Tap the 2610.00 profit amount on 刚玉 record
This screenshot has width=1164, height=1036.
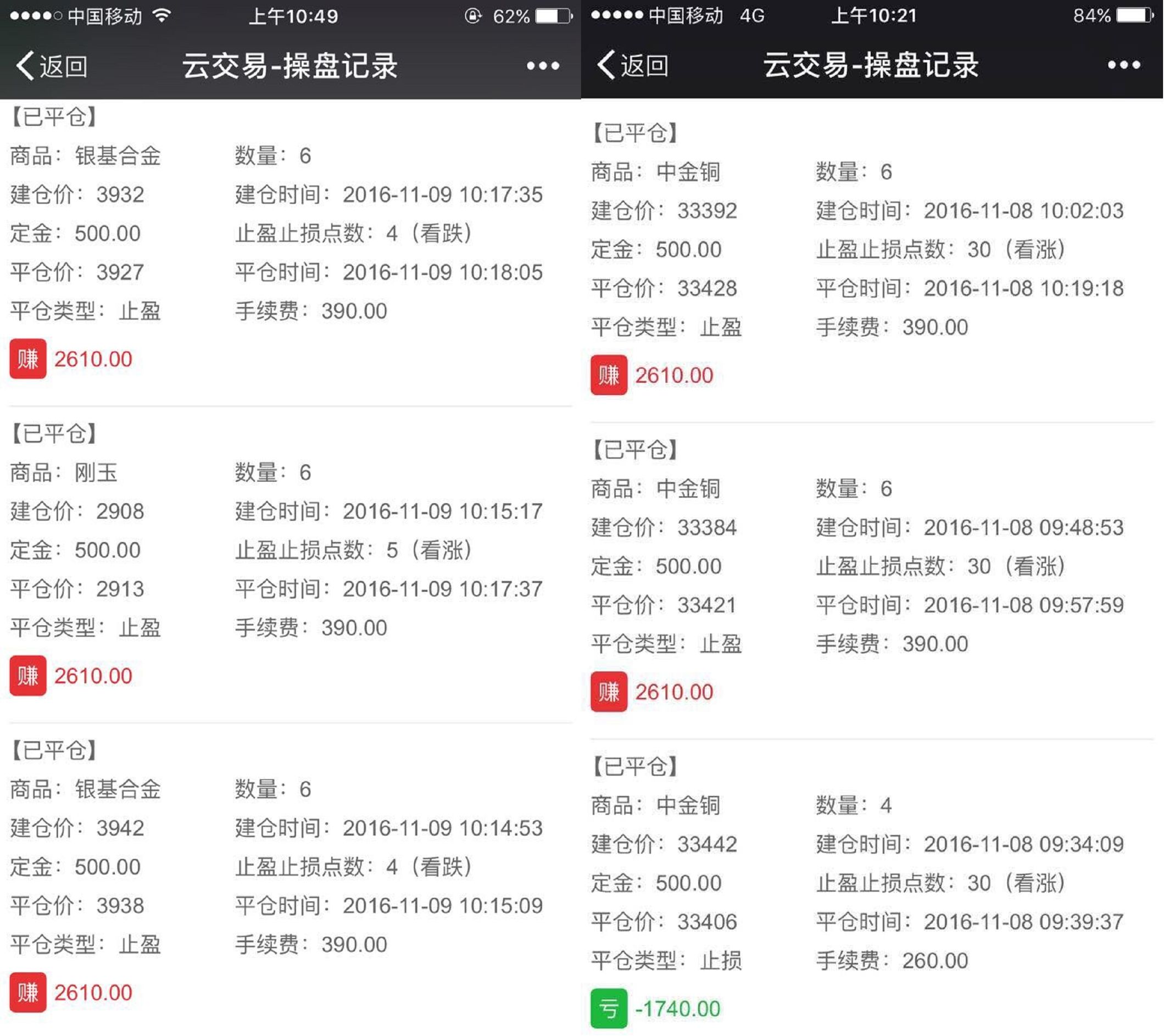pos(93,676)
